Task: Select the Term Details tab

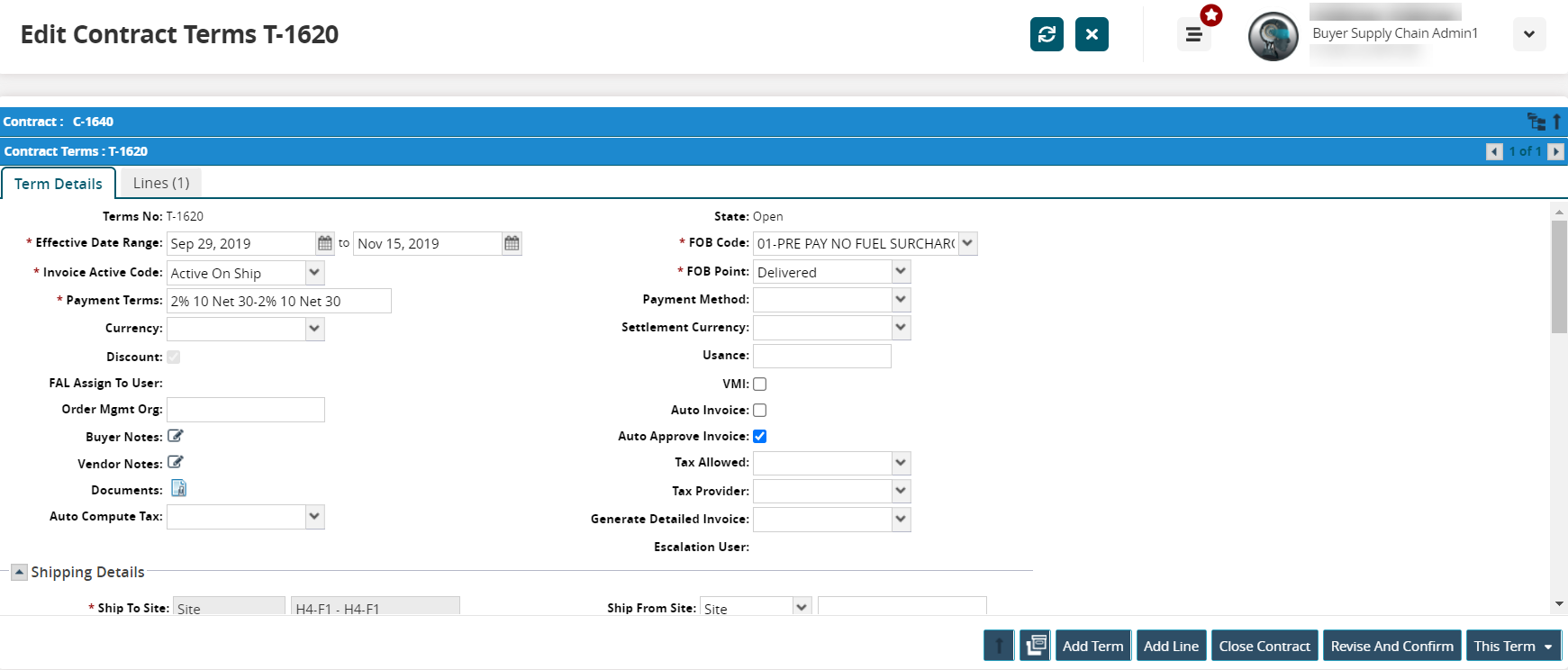Action: coord(59,184)
